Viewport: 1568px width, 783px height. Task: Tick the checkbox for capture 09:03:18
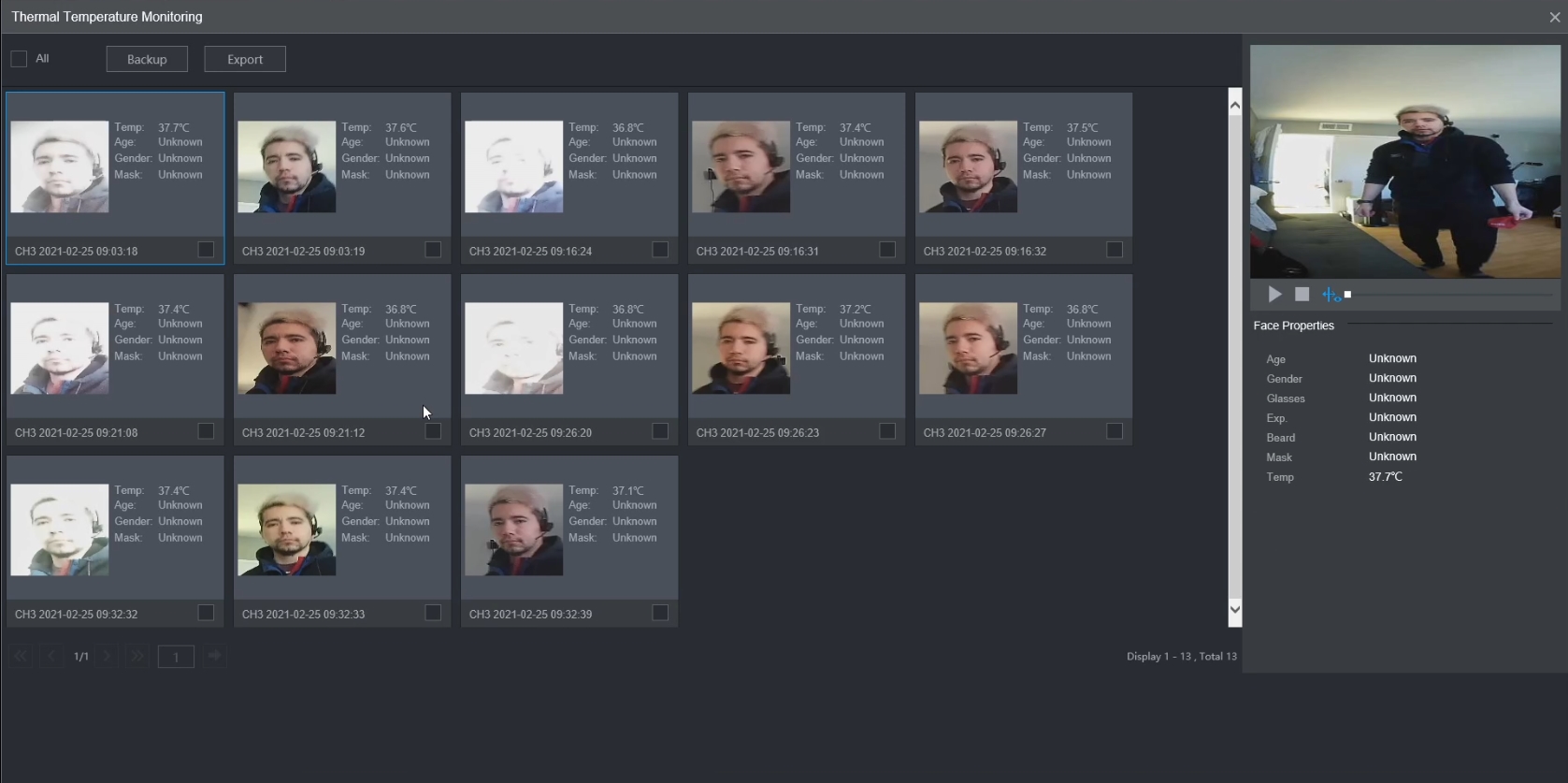pyautogui.click(x=206, y=250)
